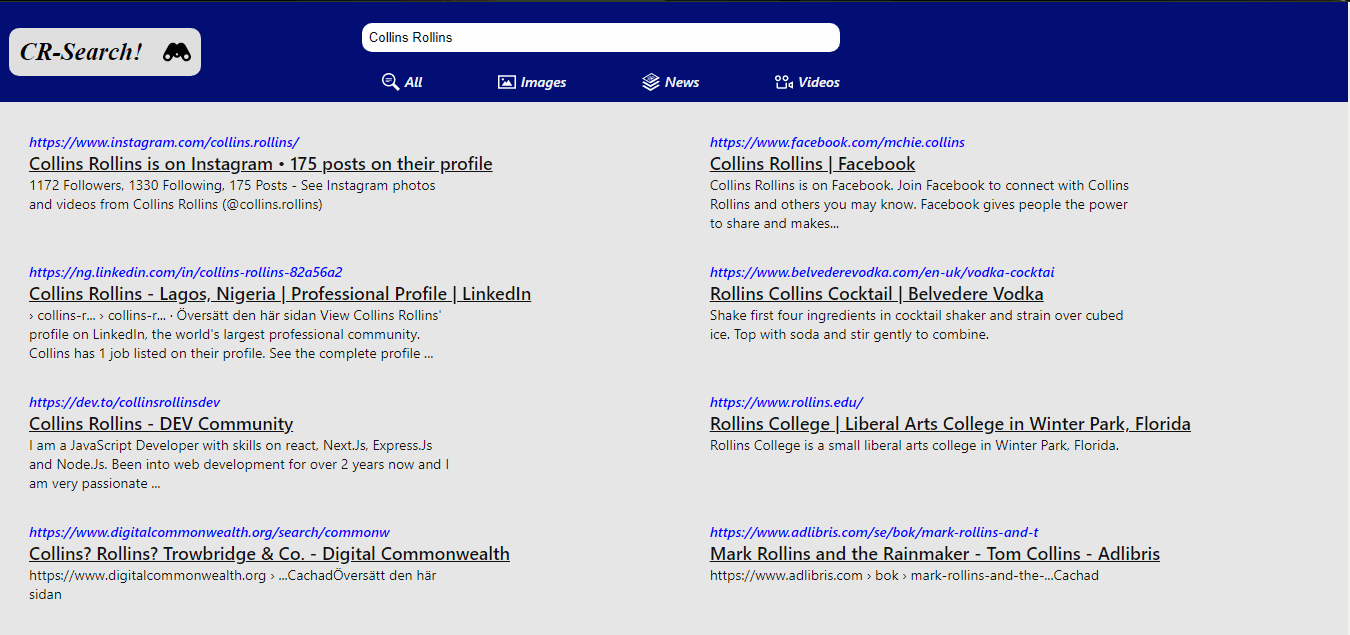This screenshot has height=635, width=1350.
Task: Open Rollins Collins Cocktail Belvedere Vodka result
Action: click(x=877, y=294)
